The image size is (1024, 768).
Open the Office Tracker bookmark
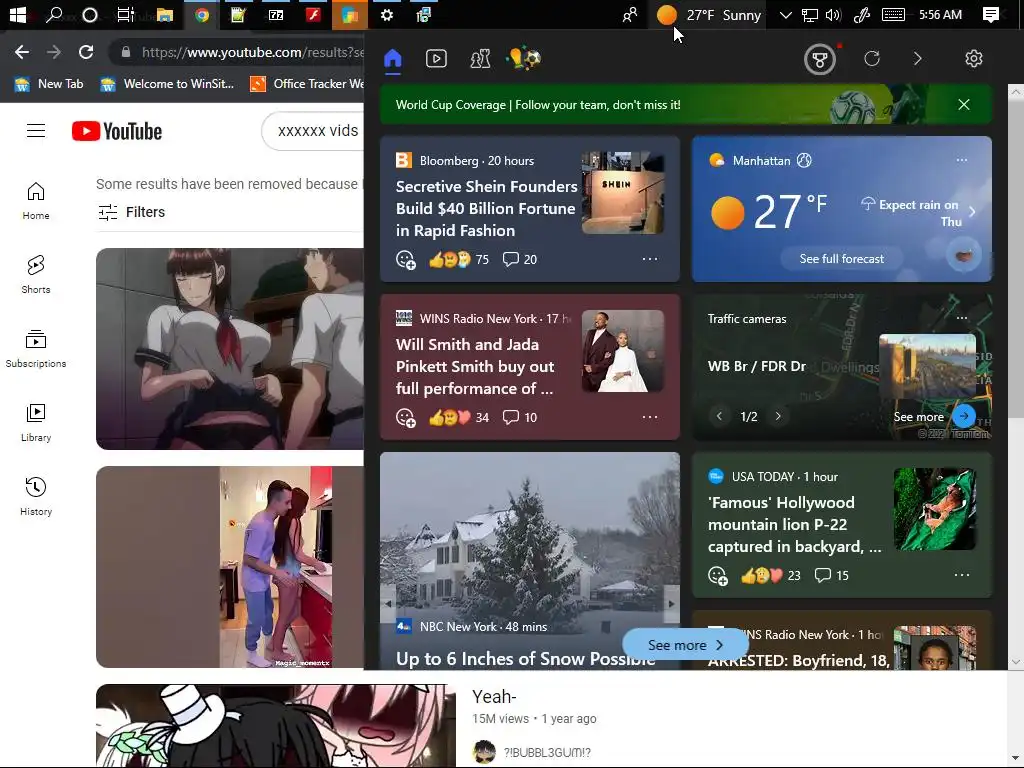coord(307,84)
